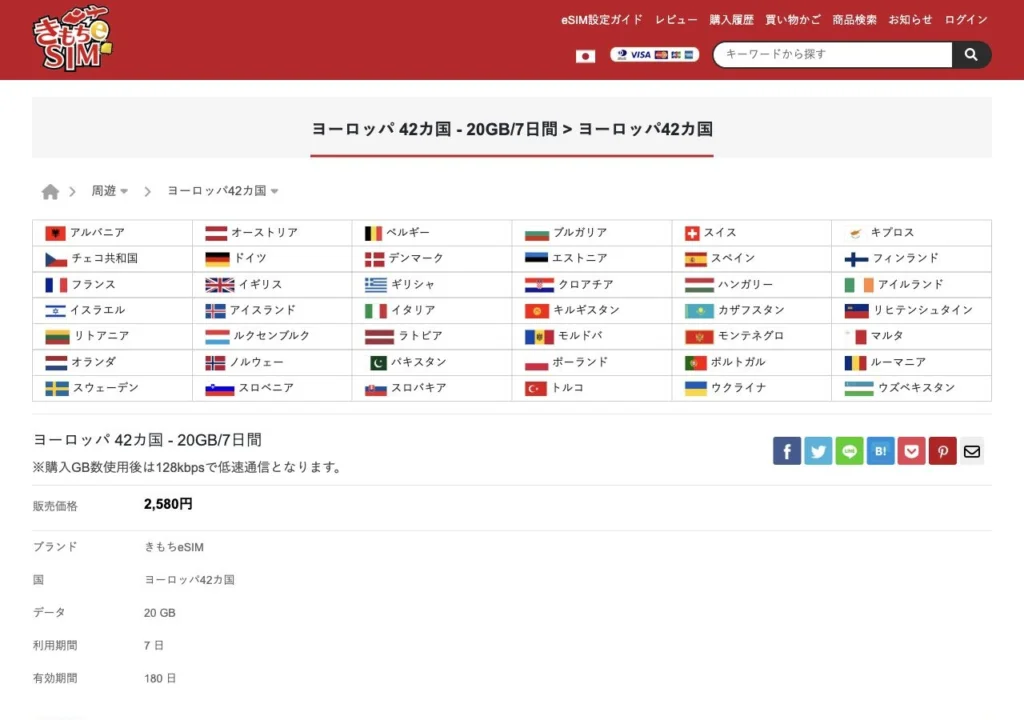Click the オランダ country link
This screenshot has width=1024, height=720.
click(x=93, y=361)
